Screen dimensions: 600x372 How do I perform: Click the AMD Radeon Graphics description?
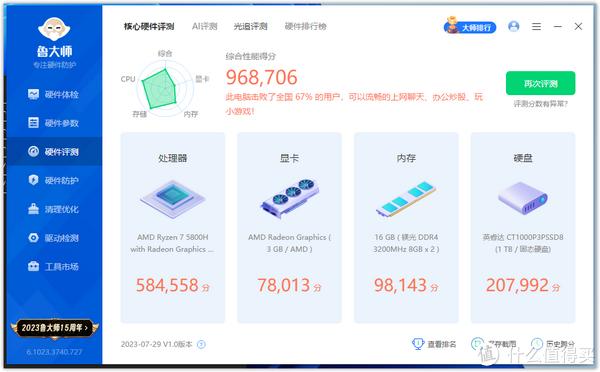(x=289, y=243)
